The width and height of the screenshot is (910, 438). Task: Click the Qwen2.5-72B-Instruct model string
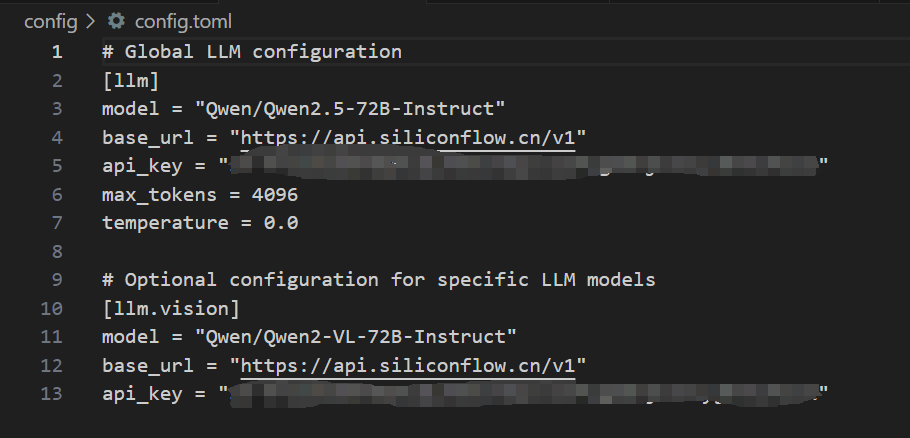coord(349,108)
